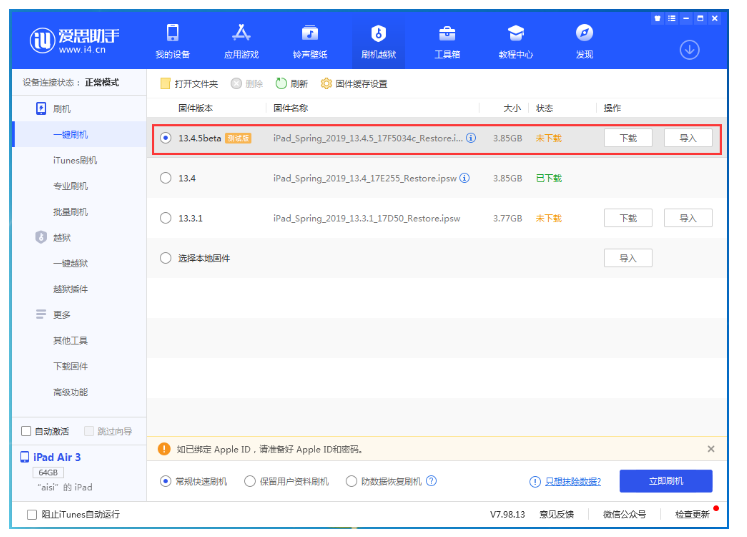Click the 刷机 section phone icon
Image resolution: width=747 pixels, height=537 pixels.
click(41, 109)
